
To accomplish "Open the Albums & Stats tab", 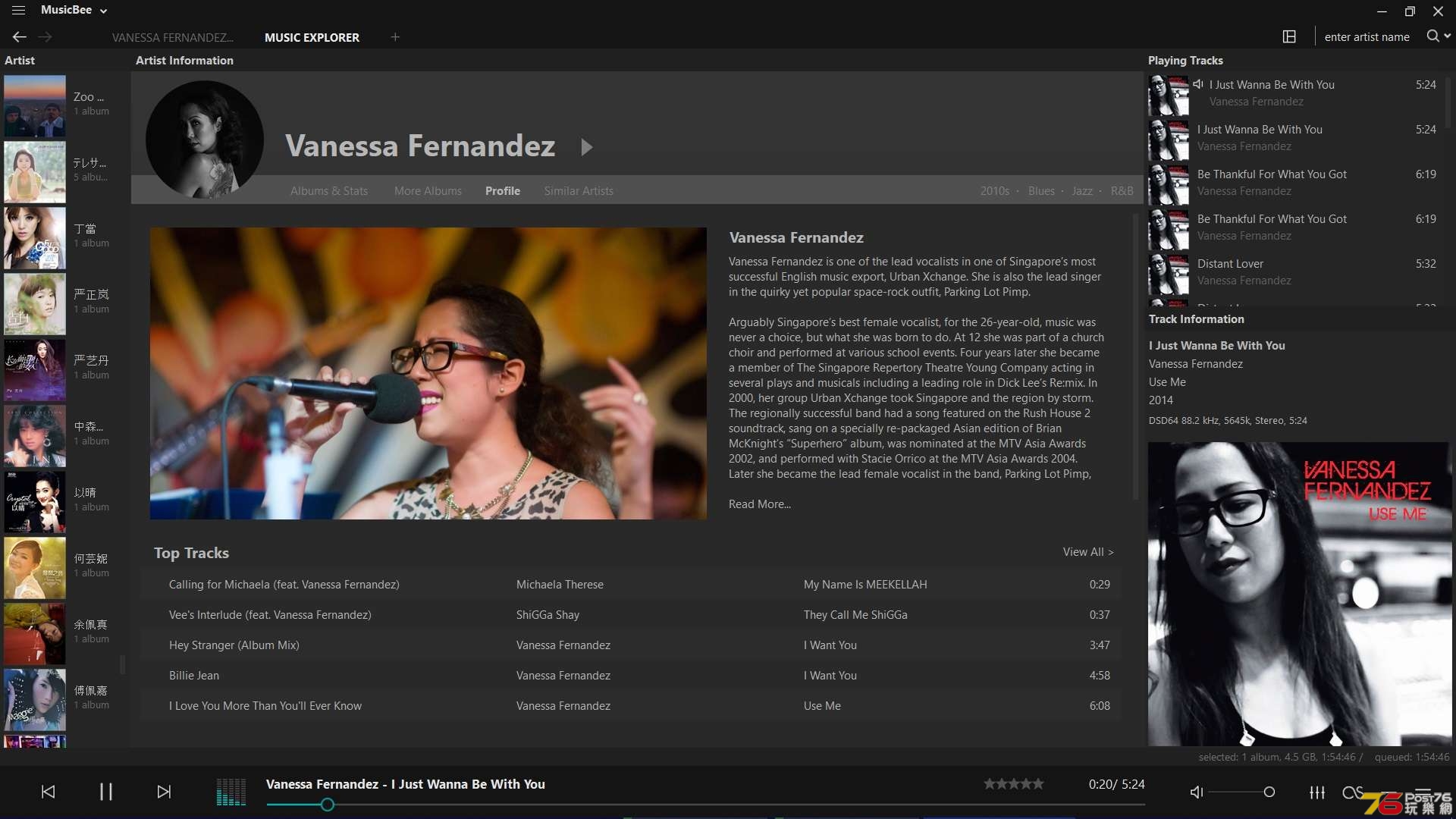I will pyautogui.click(x=329, y=191).
